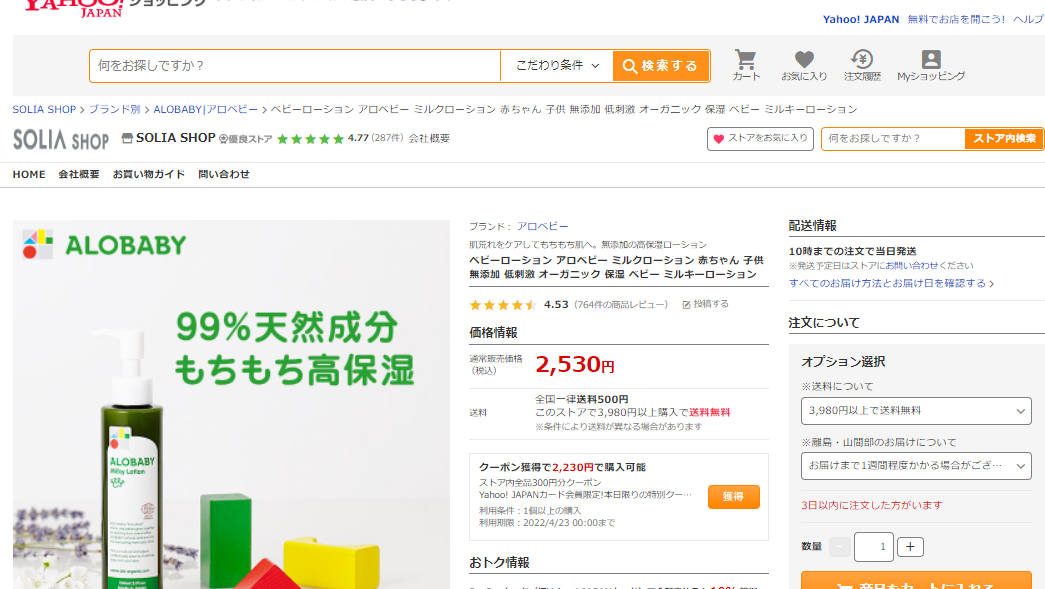Click the review post pencil icon
The image size is (1045, 589).
point(686,304)
